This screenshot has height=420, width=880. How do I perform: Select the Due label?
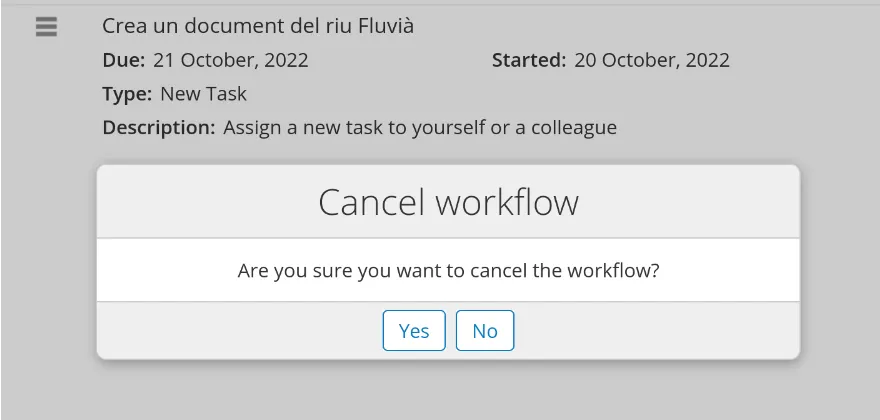(124, 60)
